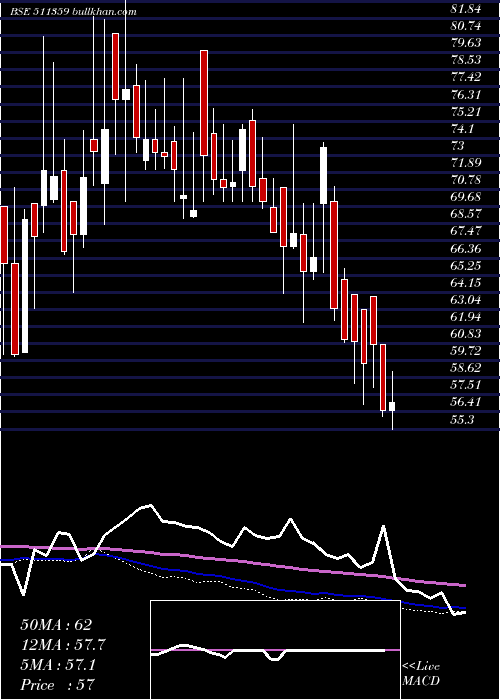Click the <<Live MACD label
Screen dimensions: 500x700
(421, 674)
